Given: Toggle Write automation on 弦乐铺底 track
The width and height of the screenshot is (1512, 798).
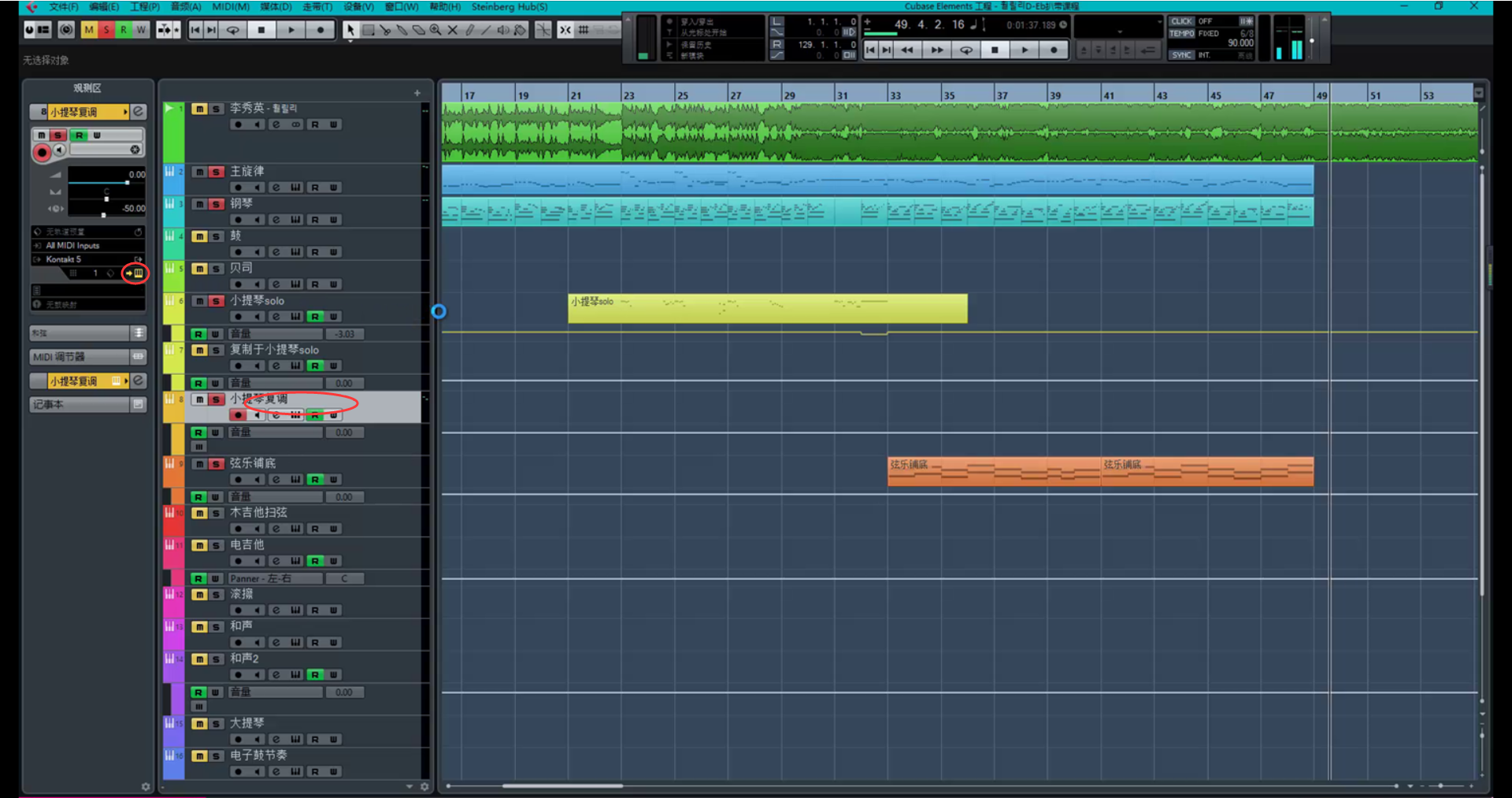Looking at the screenshot, I should tap(334, 479).
